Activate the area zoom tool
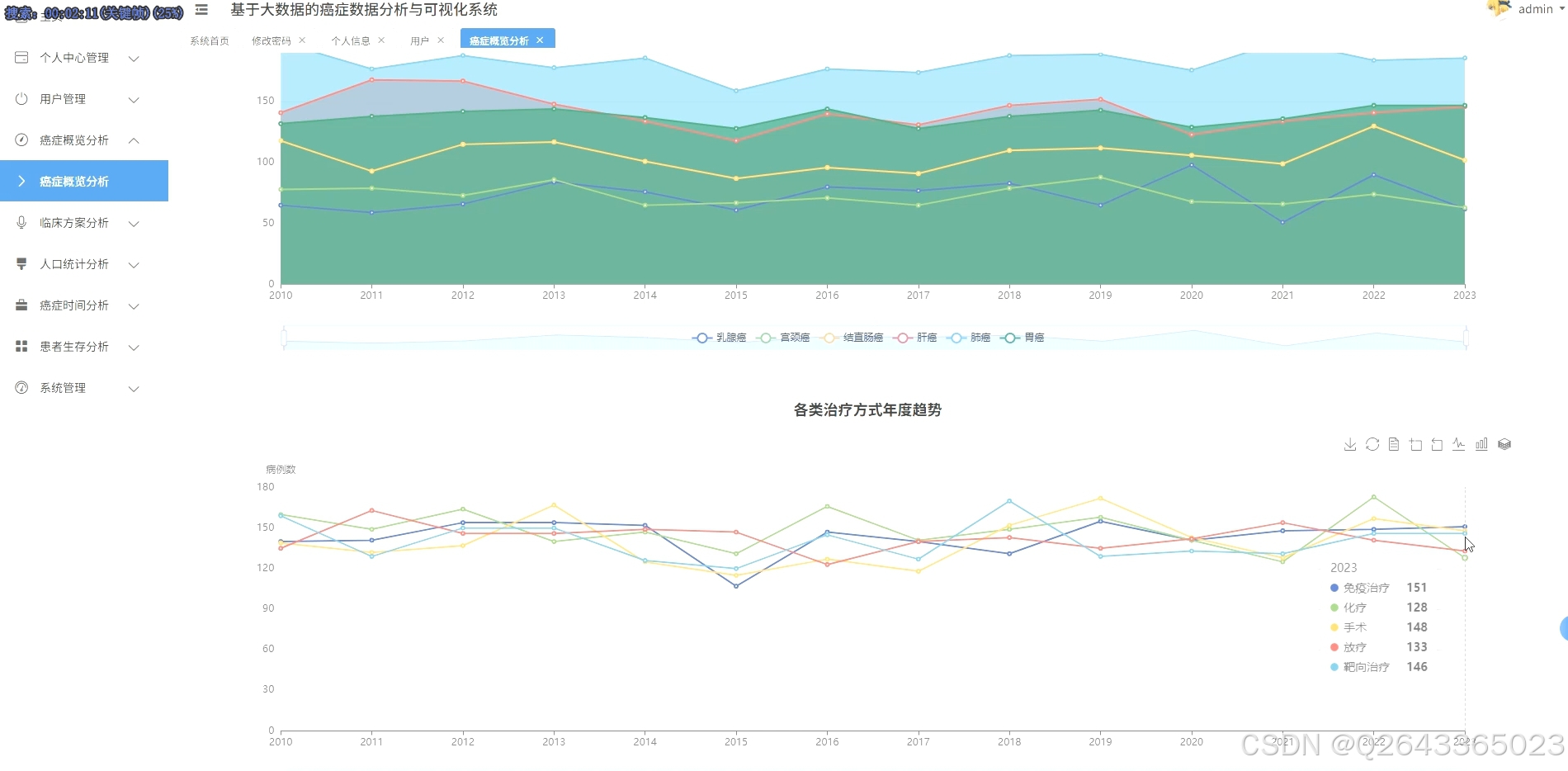Viewport: 1568px width, 771px height. 1416,444
